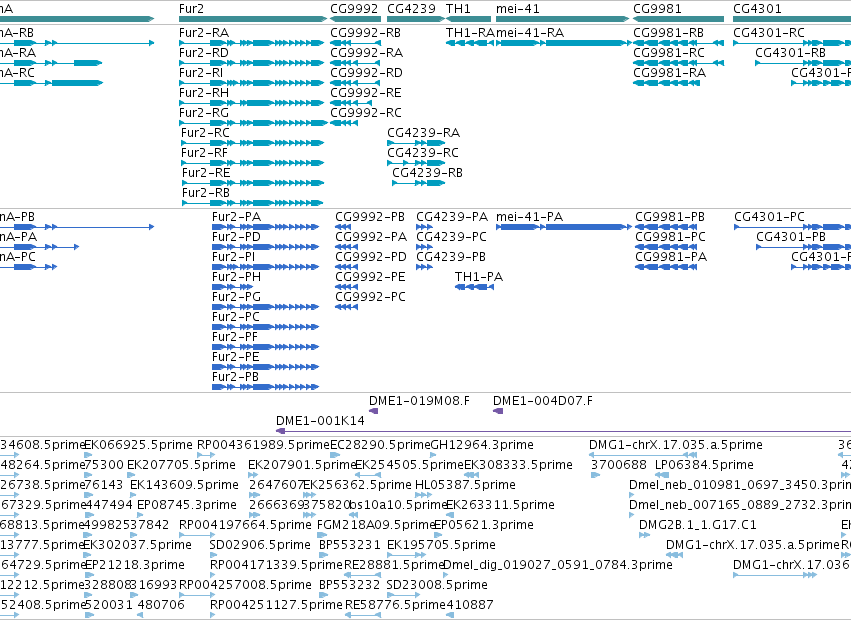The image size is (851, 620).
Task: Click the CG4239-RA transcript label
Action: pos(423,133)
